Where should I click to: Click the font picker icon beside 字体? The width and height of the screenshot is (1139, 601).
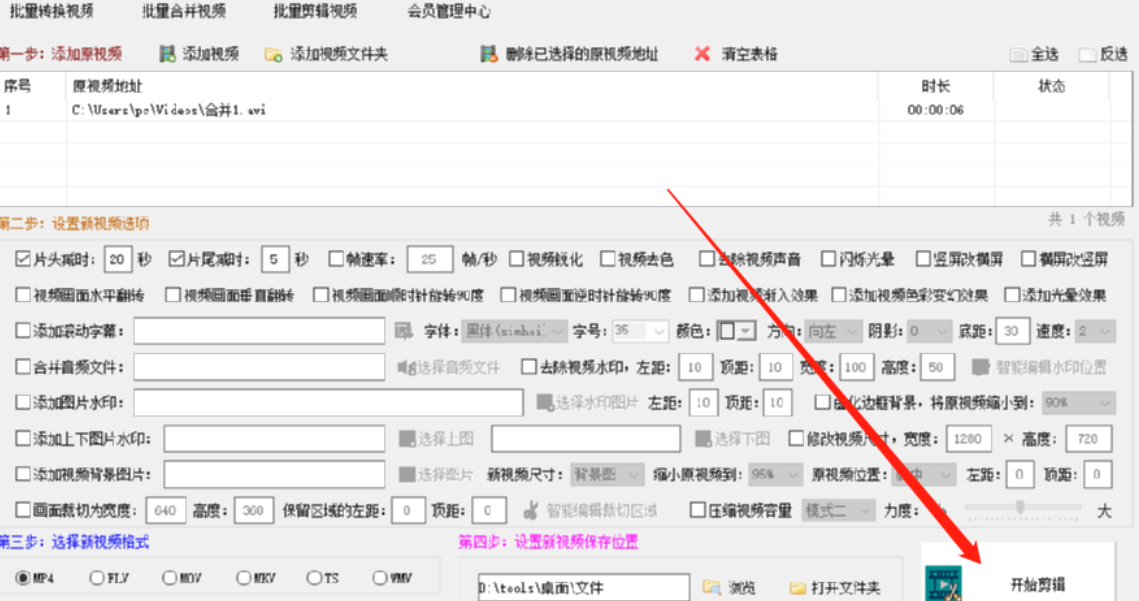pyautogui.click(x=404, y=331)
